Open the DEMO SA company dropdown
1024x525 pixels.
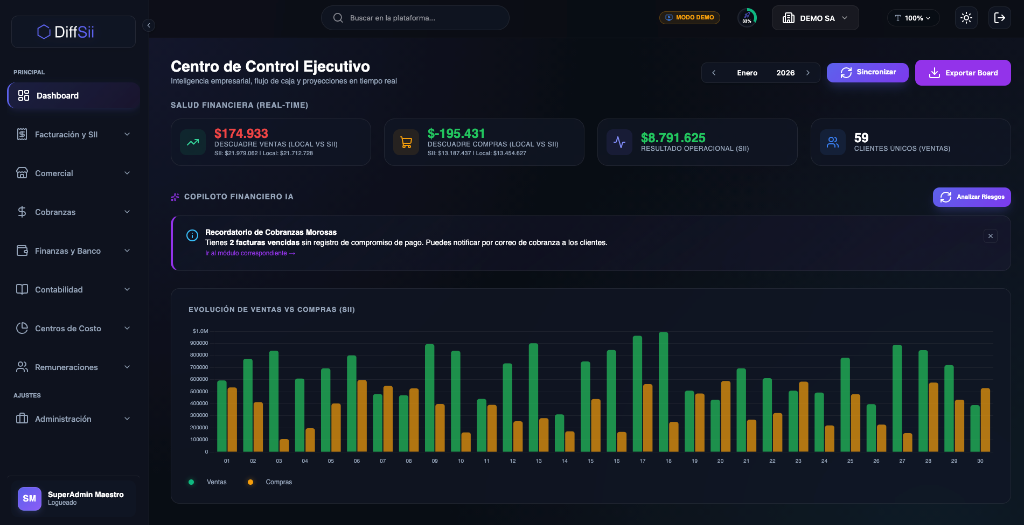815,18
